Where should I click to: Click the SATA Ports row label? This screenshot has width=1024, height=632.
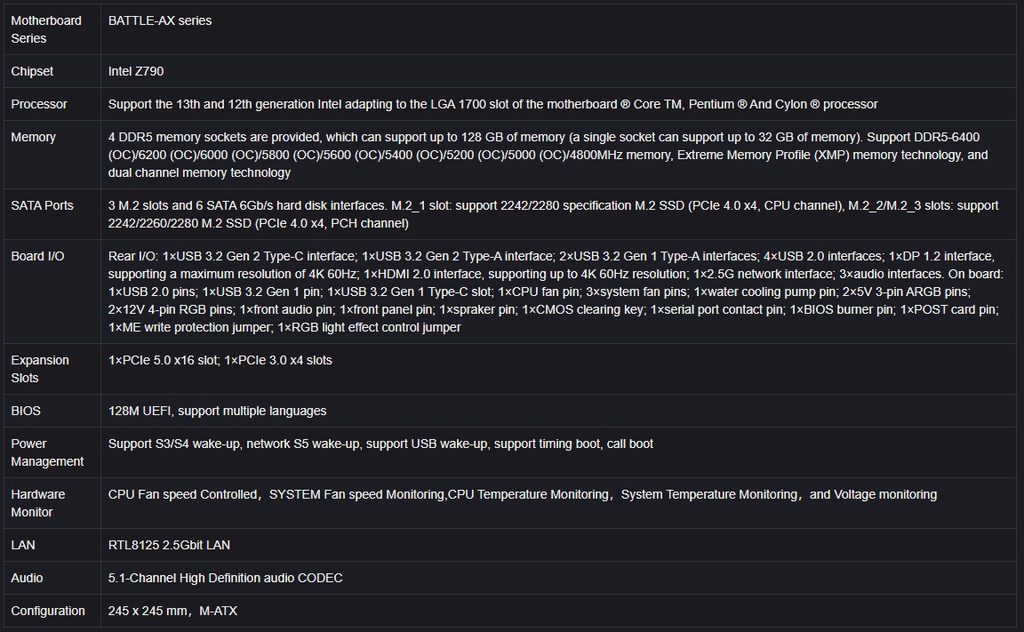click(42, 205)
